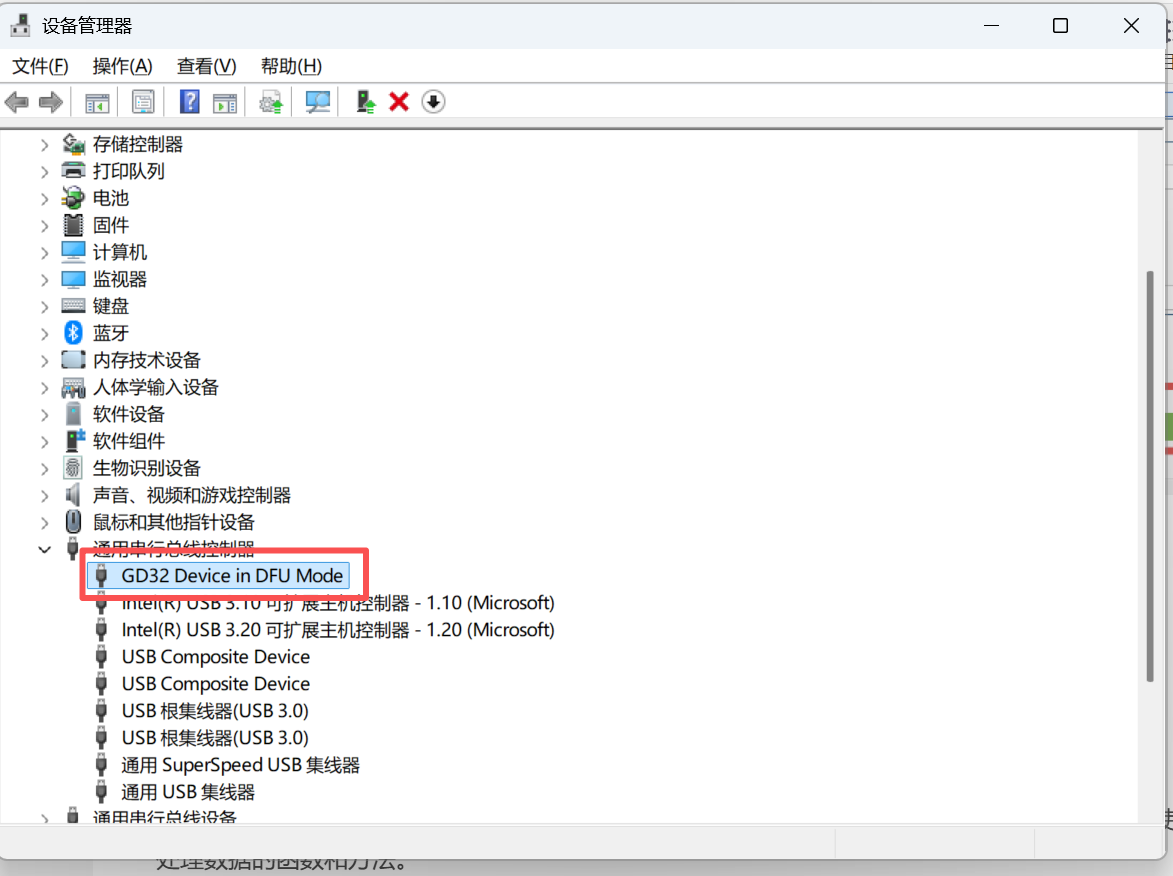Open the 文件 menu
Screen dimensions: 1173x876
coord(39,66)
